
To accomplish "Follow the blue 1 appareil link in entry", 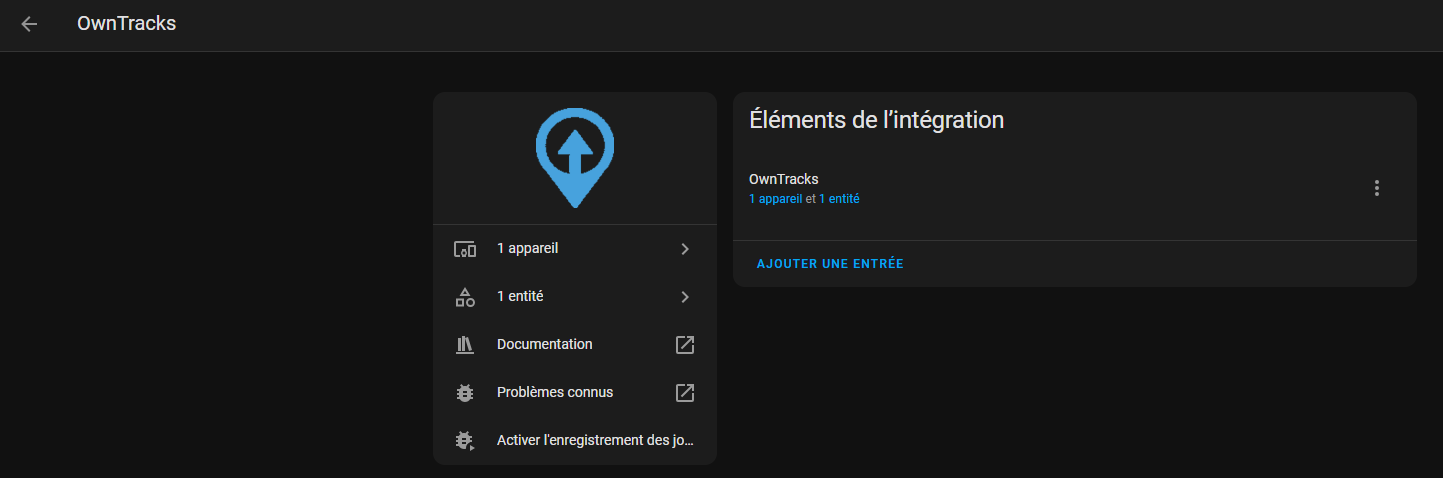I will pos(775,199).
